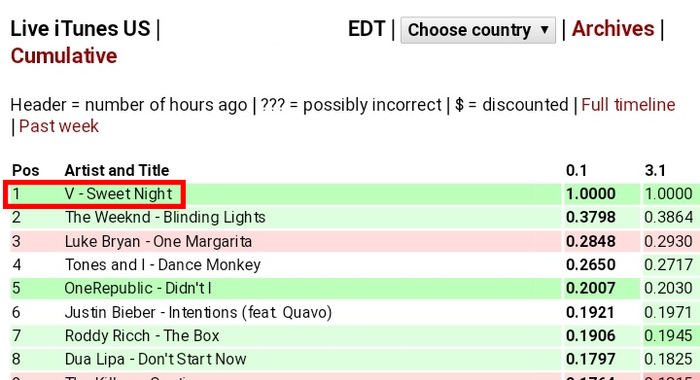
Task: Click the 0.1 hours column header
Action: pyautogui.click(x=576, y=171)
